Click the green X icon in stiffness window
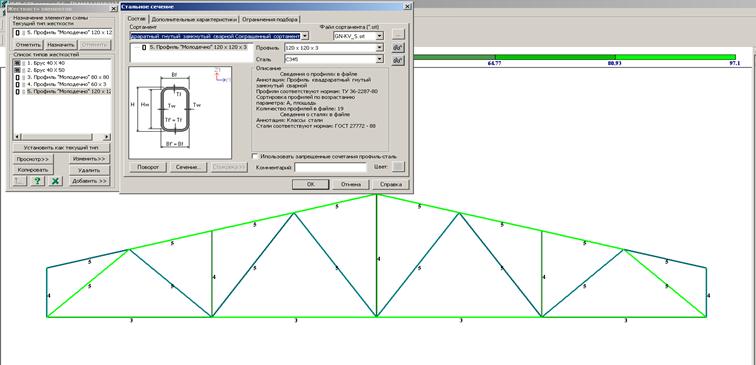The width and height of the screenshot is (756, 365). tap(56, 181)
